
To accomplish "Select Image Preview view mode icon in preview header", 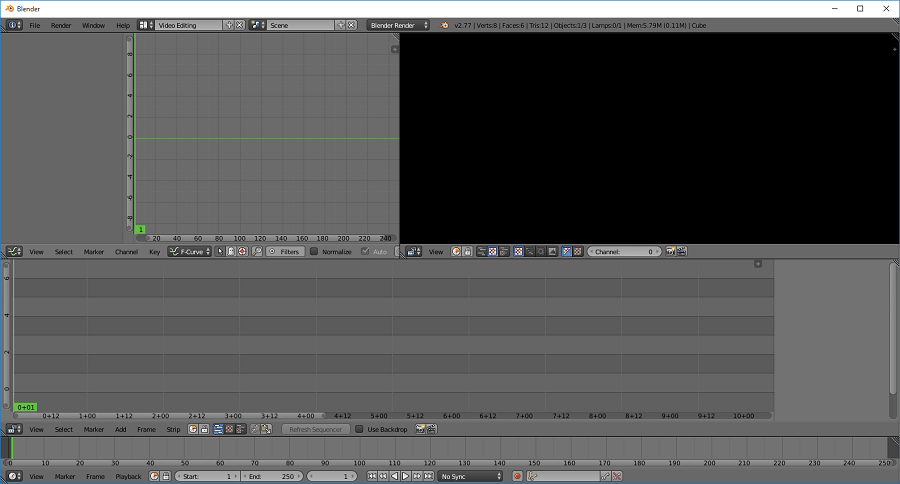I will [492, 251].
